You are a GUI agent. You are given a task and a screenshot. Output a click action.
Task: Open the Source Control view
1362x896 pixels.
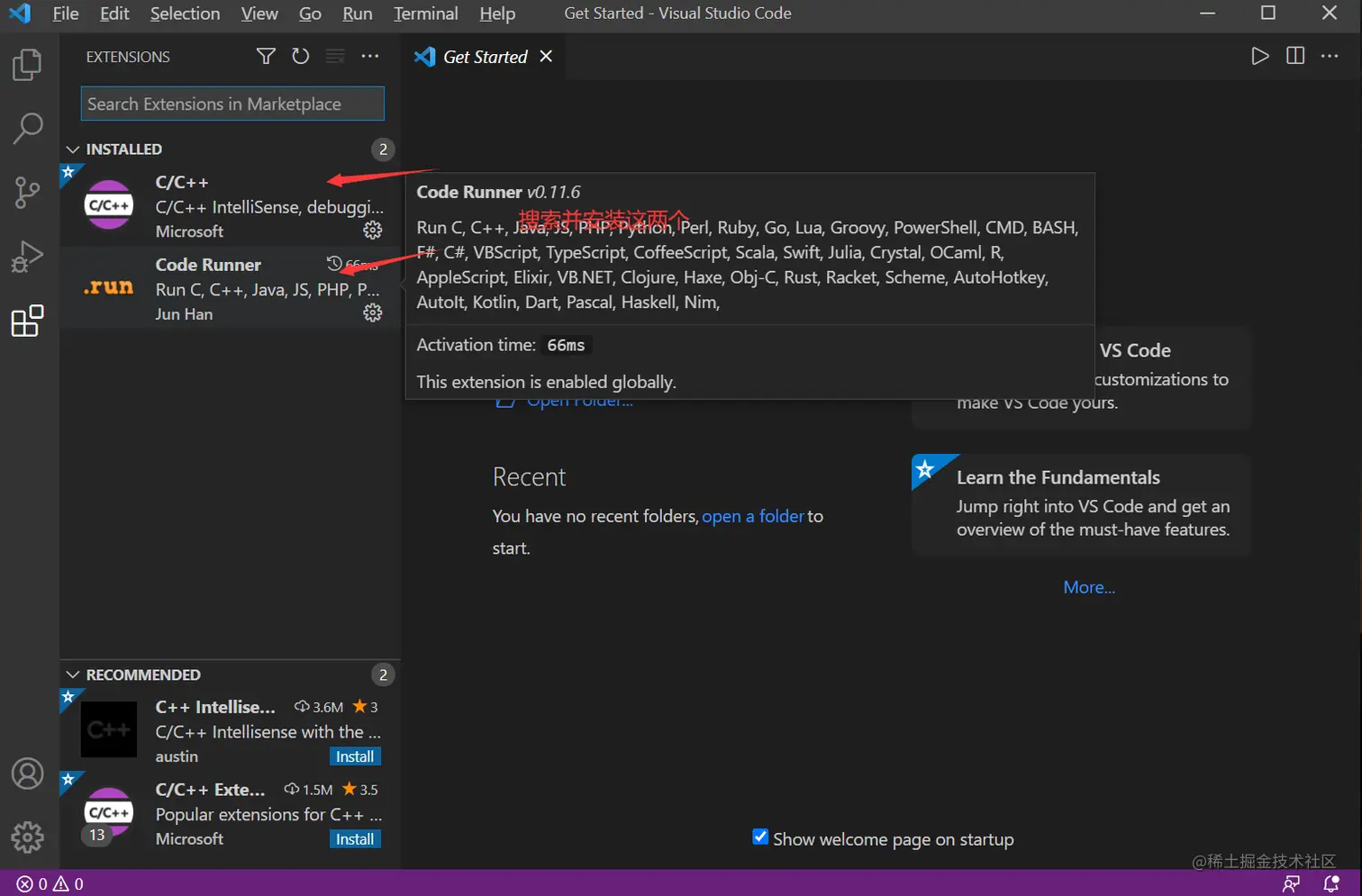27,193
